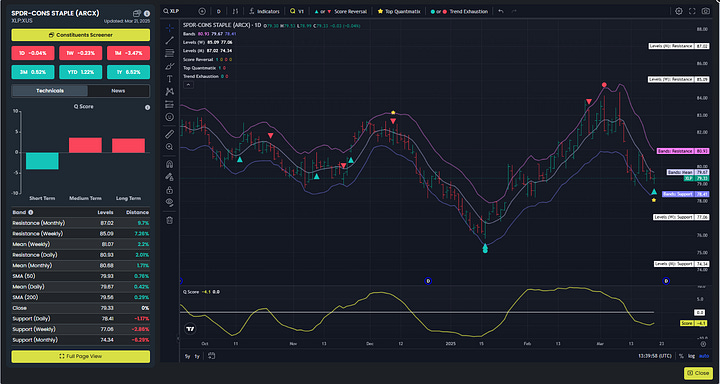
Task: Toggle the Score Reversal indicator
Action: (x=342, y=11)
